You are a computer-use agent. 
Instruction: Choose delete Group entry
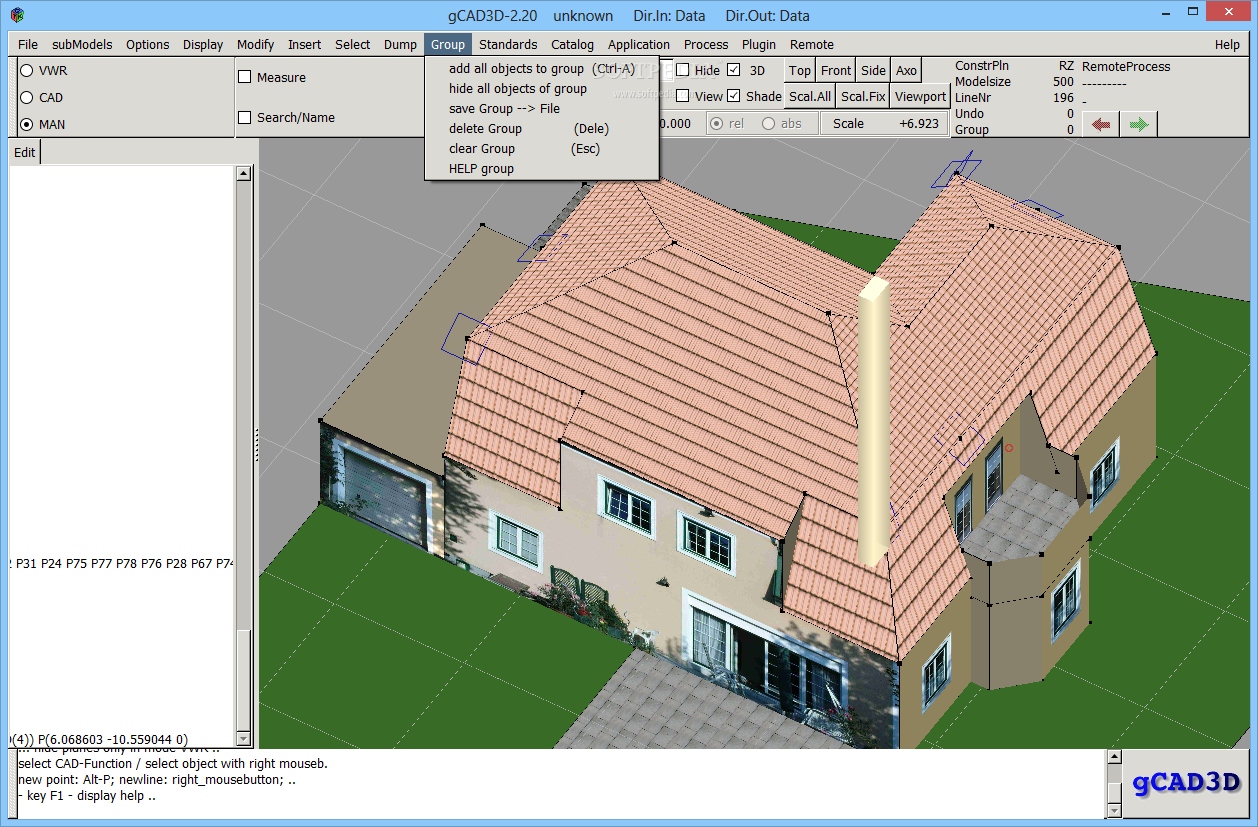click(x=541, y=129)
